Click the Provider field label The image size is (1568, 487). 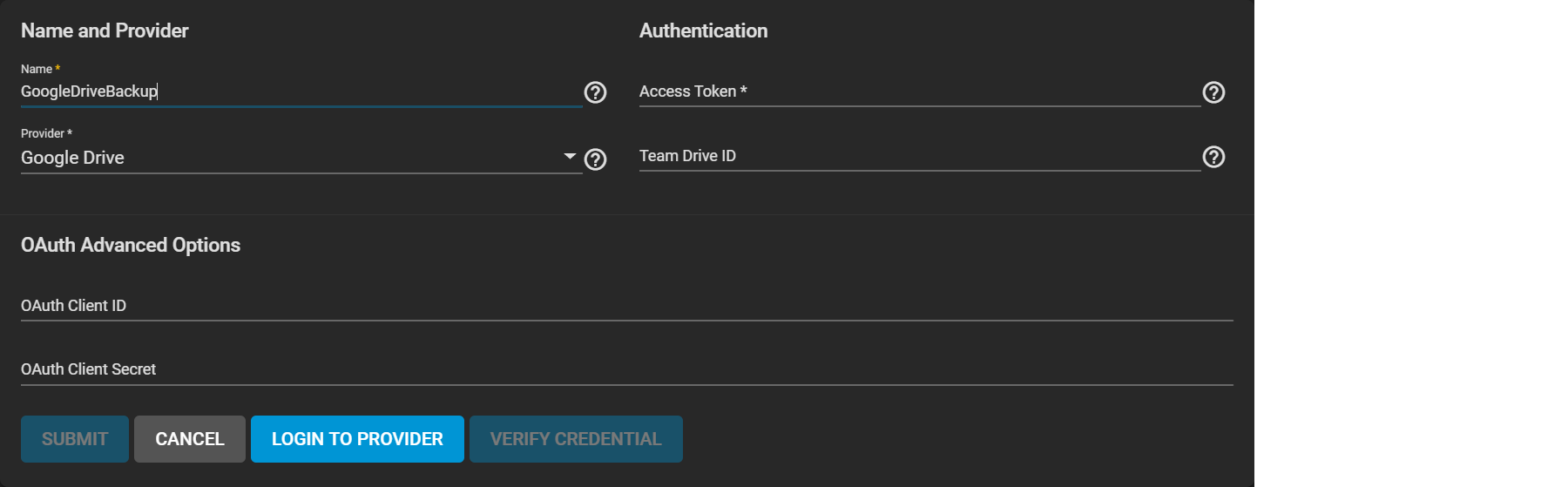(x=43, y=133)
